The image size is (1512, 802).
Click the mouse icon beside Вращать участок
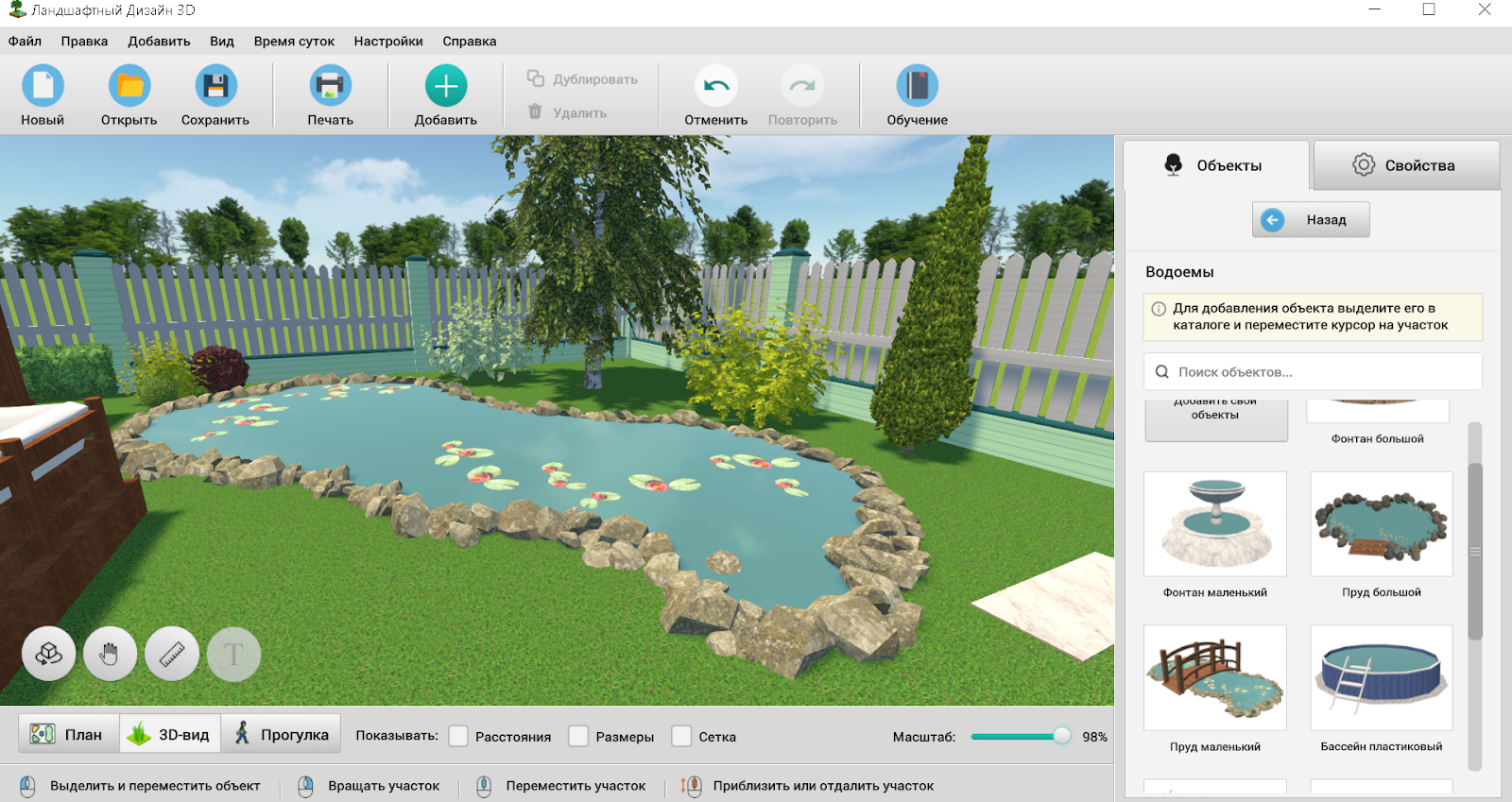click(x=305, y=786)
